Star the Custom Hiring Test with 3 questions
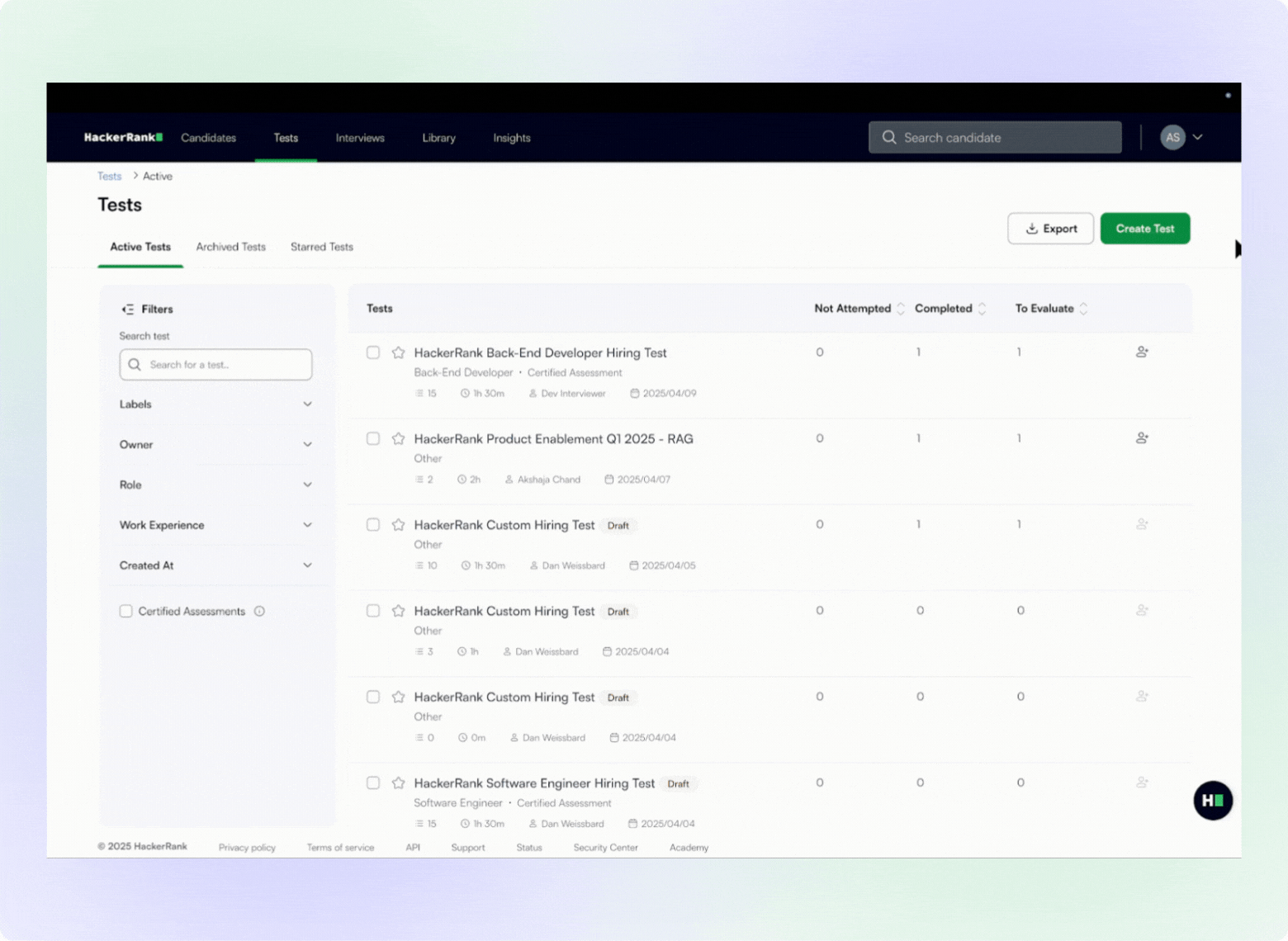 coord(399,611)
